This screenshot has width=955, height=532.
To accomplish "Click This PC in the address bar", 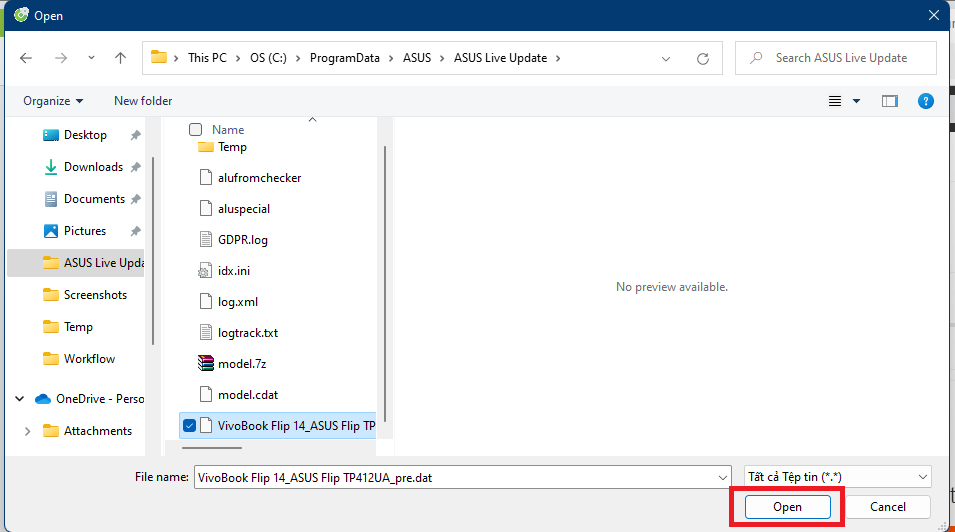I will pyautogui.click(x=207, y=58).
